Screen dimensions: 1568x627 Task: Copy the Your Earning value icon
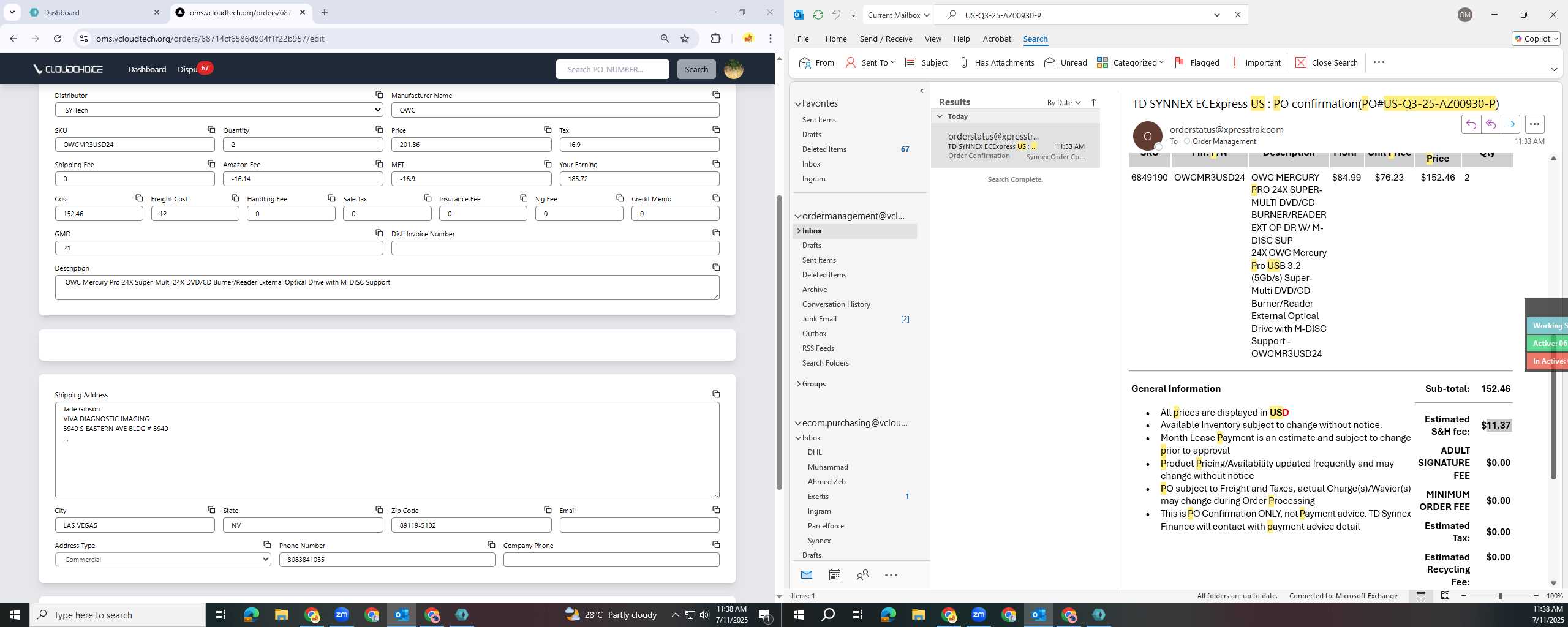(715, 164)
